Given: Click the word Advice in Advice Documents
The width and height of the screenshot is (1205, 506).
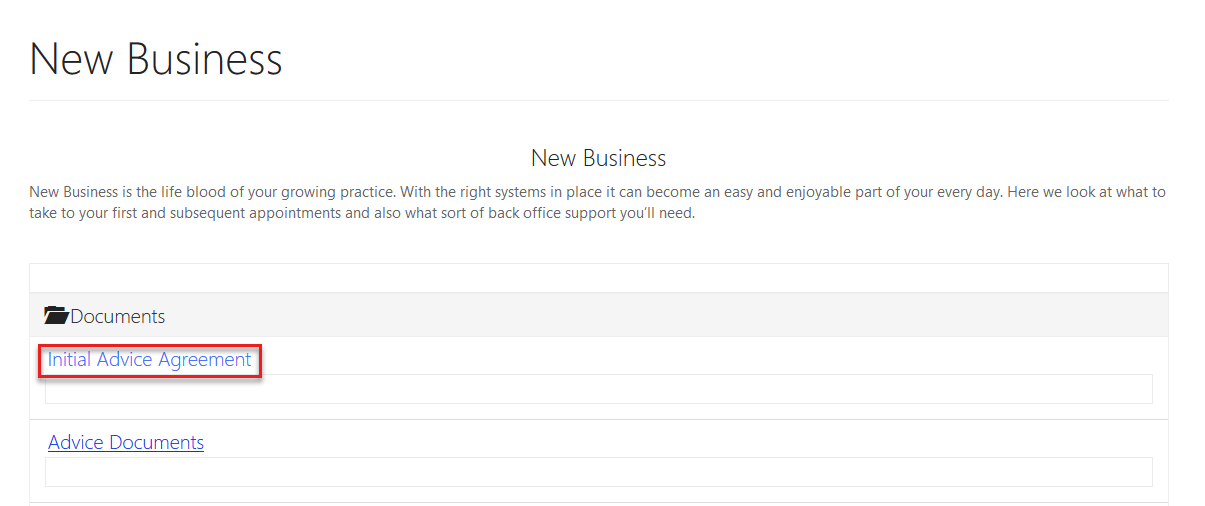Looking at the screenshot, I should click(x=76, y=443).
